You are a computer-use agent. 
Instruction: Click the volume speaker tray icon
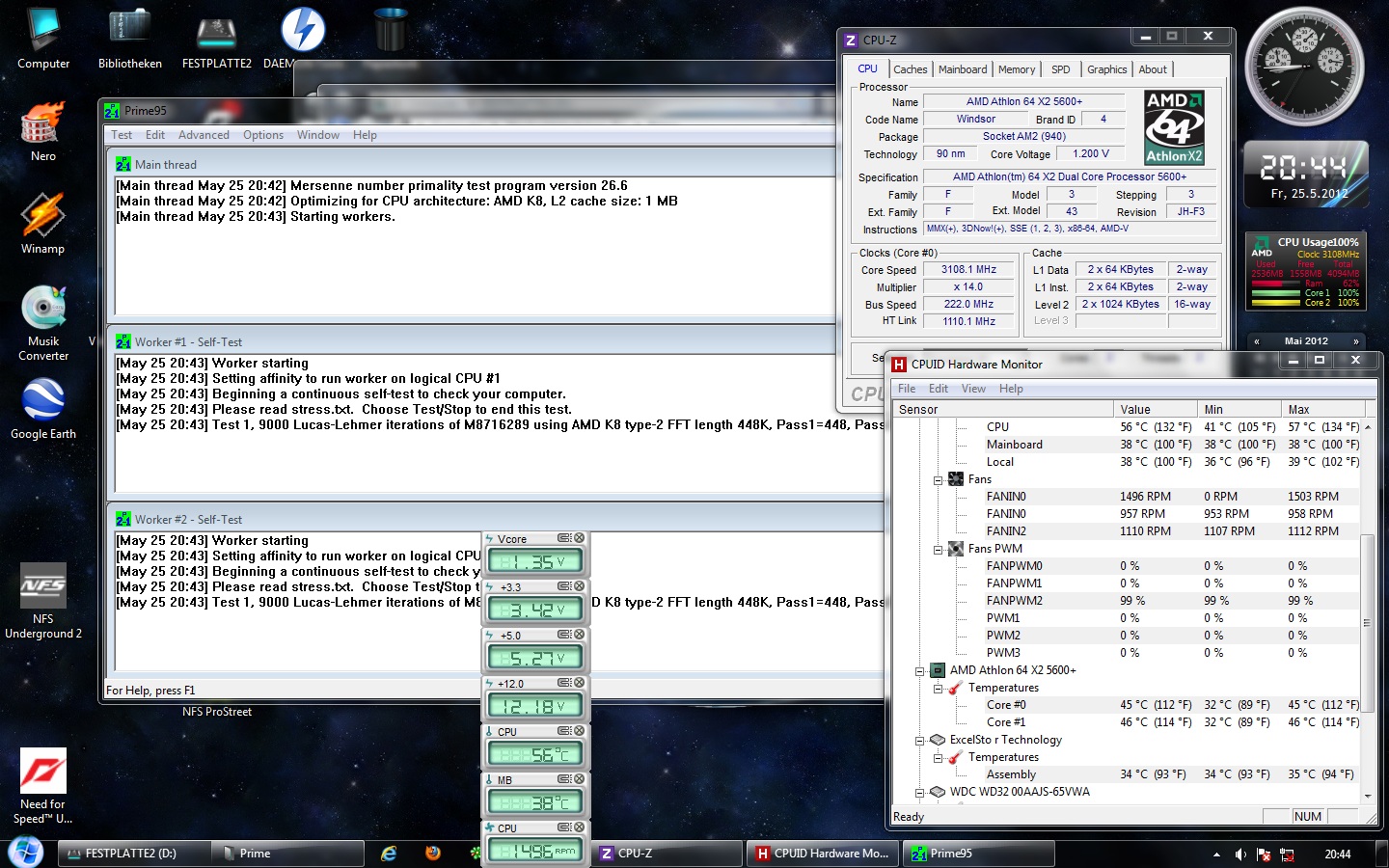pyautogui.click(x=1240, y=854)
